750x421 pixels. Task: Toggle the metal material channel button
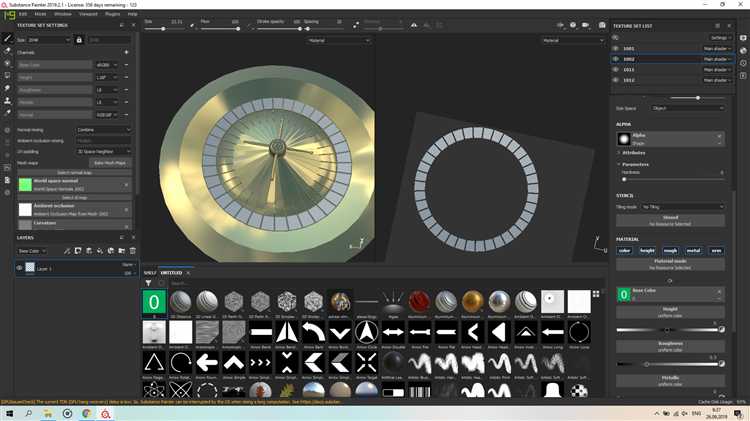693,250
